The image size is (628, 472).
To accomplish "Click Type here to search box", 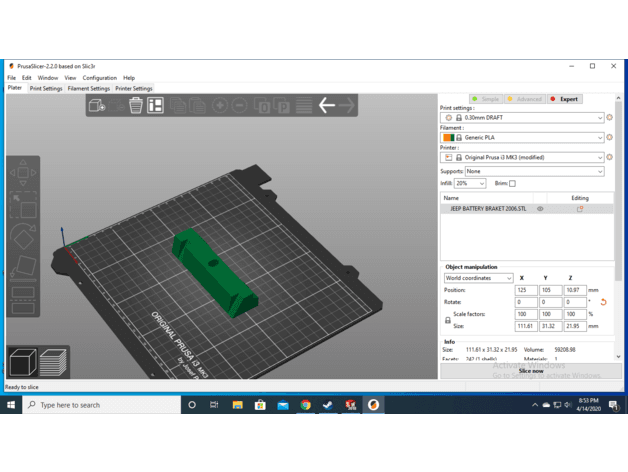I will pyautogui.click(x=101, y=405).
